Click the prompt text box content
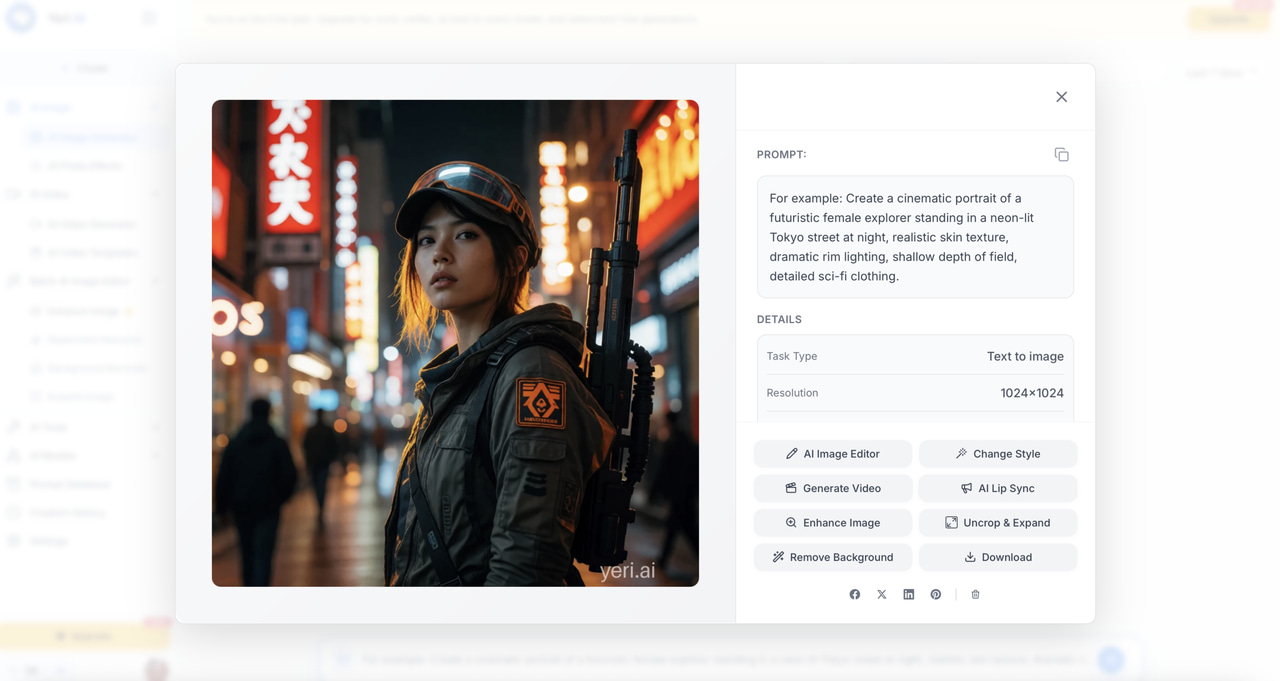The image size is (1280, 681). coord(915,237)
